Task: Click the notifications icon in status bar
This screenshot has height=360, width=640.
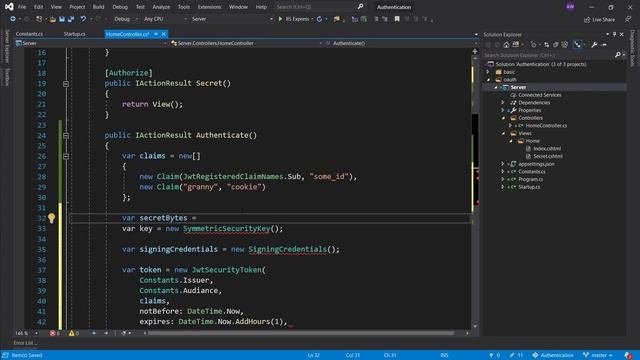Action: pos(628,355)
